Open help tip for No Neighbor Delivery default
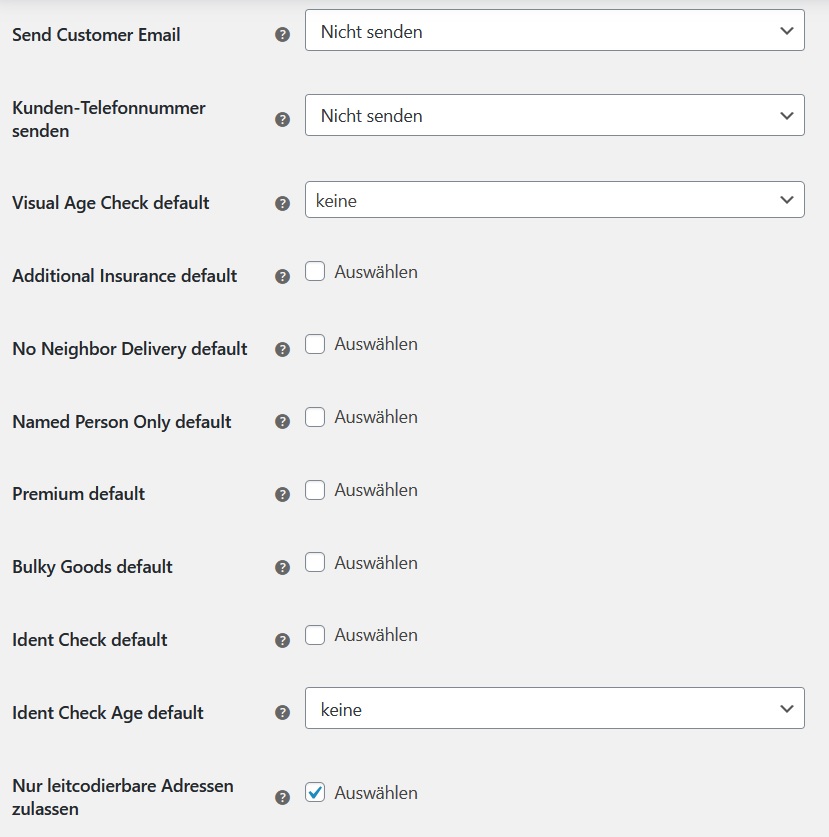The image size is (829, 837). point(282,350)
